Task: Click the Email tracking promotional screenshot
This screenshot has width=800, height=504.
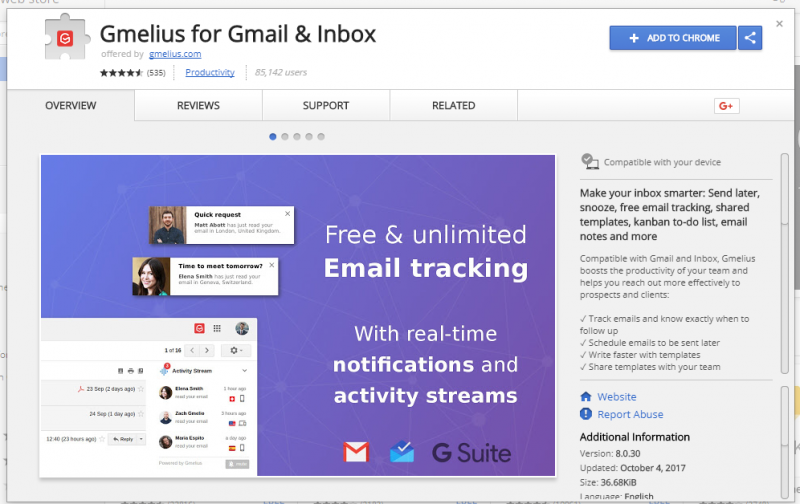Action: 298,315
